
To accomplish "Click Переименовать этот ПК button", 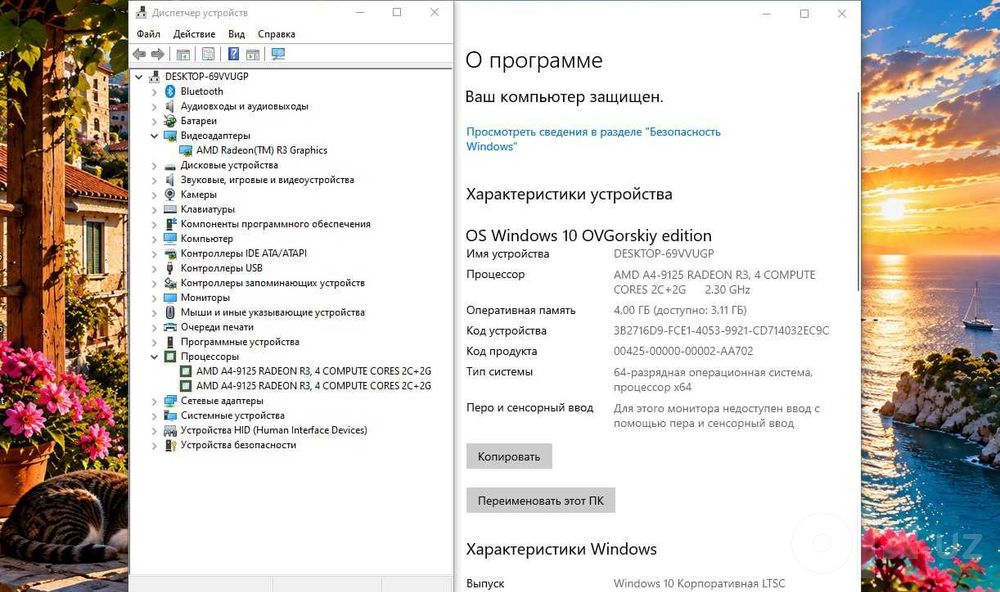I will (541, 500).
